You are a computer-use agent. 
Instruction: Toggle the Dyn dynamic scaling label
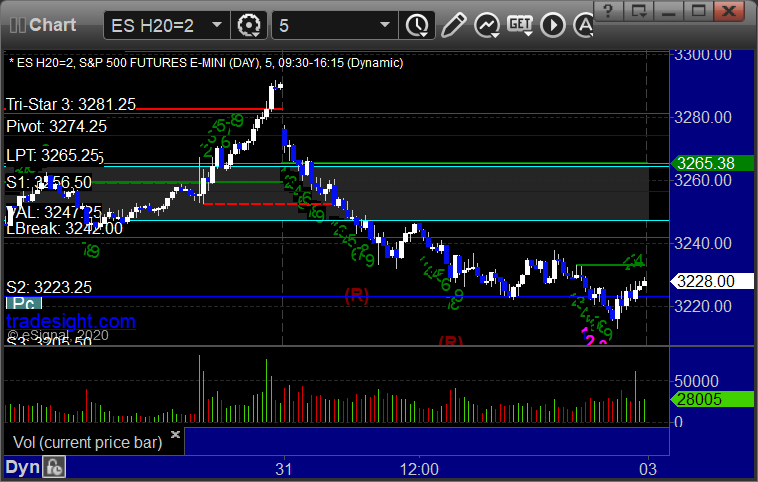(x=22, y=467)
